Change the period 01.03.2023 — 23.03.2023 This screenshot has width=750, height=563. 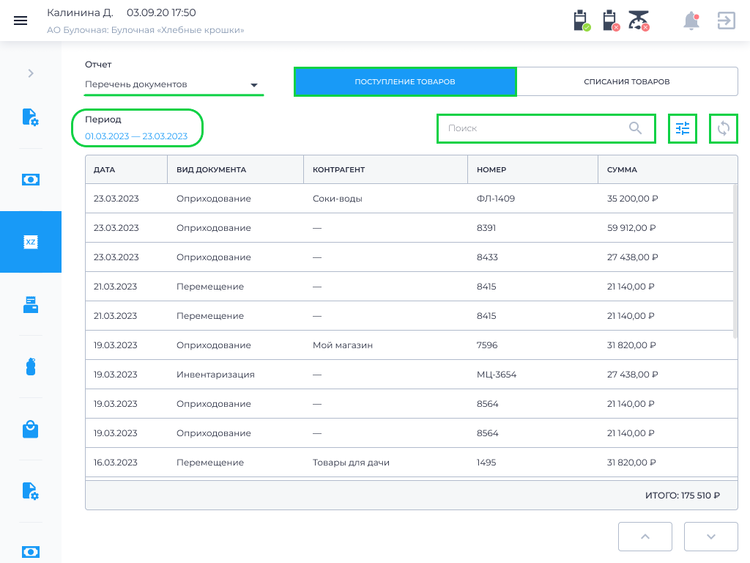[136, 136]
